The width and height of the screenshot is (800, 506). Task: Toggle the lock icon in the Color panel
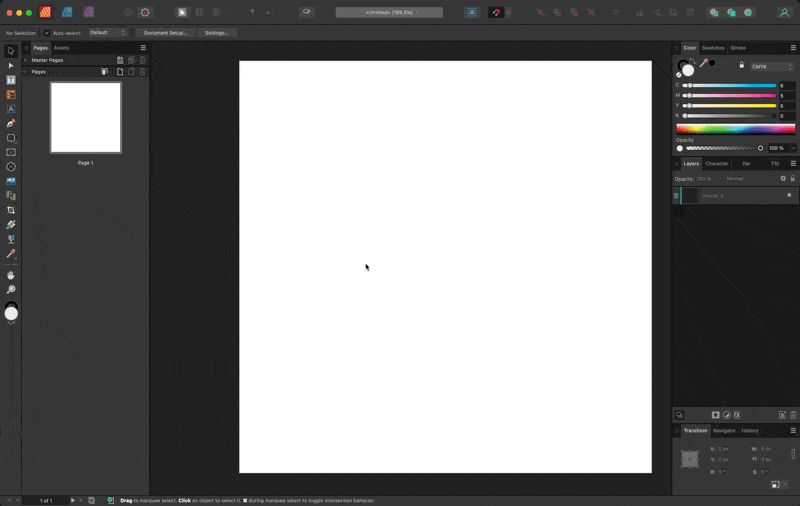tap(741, 65)
